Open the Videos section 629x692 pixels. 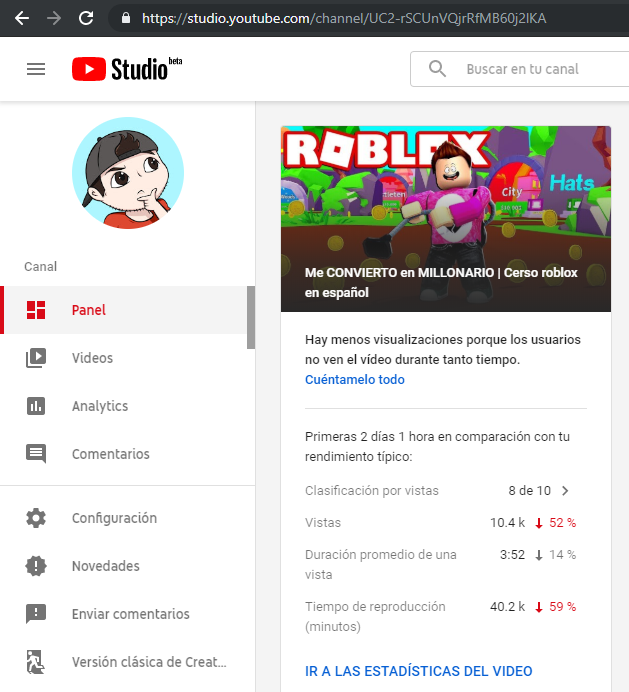pos(92,358)
